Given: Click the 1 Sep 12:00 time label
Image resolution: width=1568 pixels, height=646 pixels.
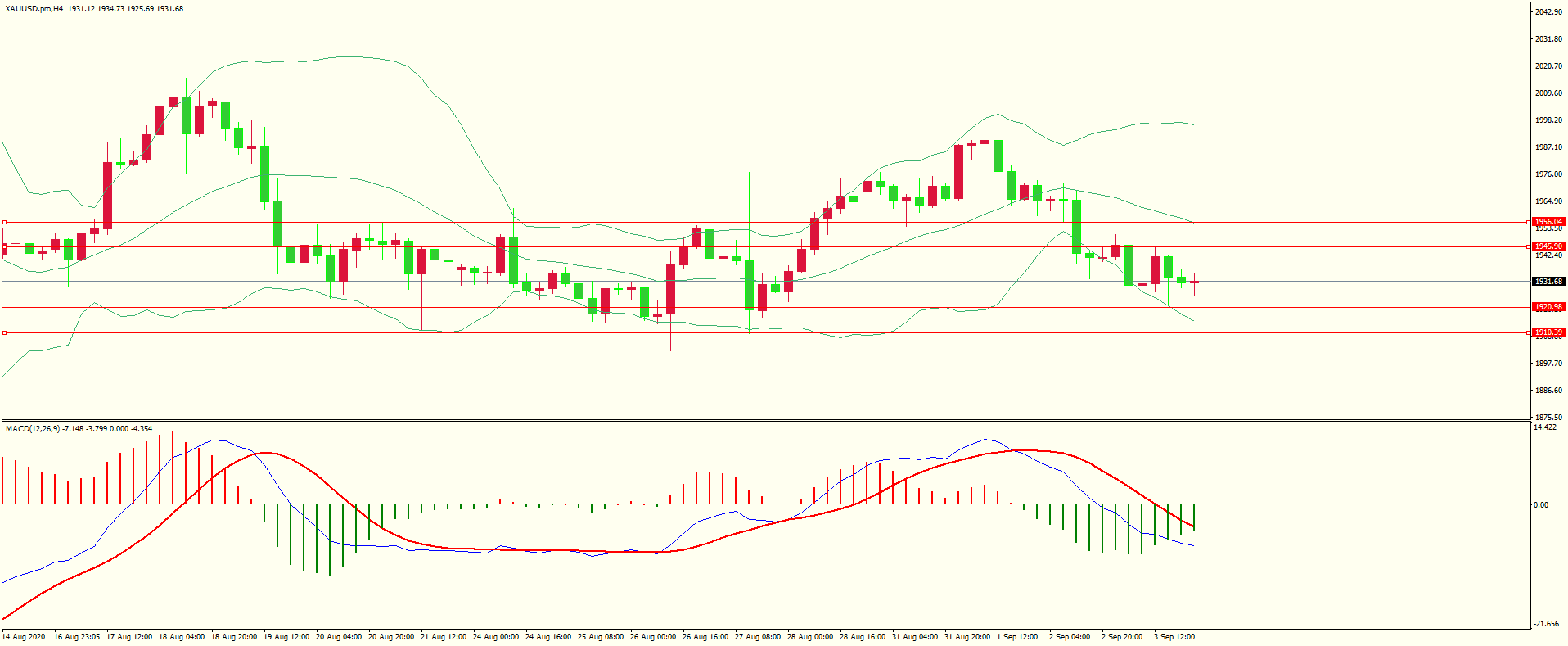Looking at the screenshot, I should click(1017, 637).
